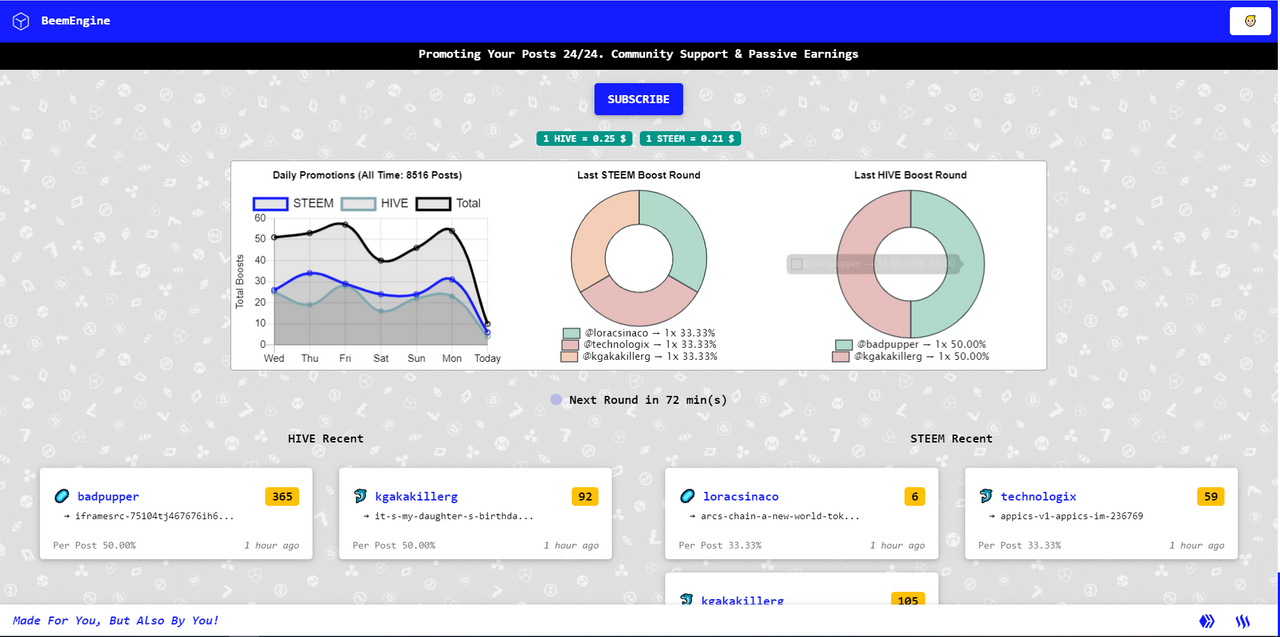Click HIVE line data point for Sat
This screenshot has width=1280, height=637.
tap(380, 311)
